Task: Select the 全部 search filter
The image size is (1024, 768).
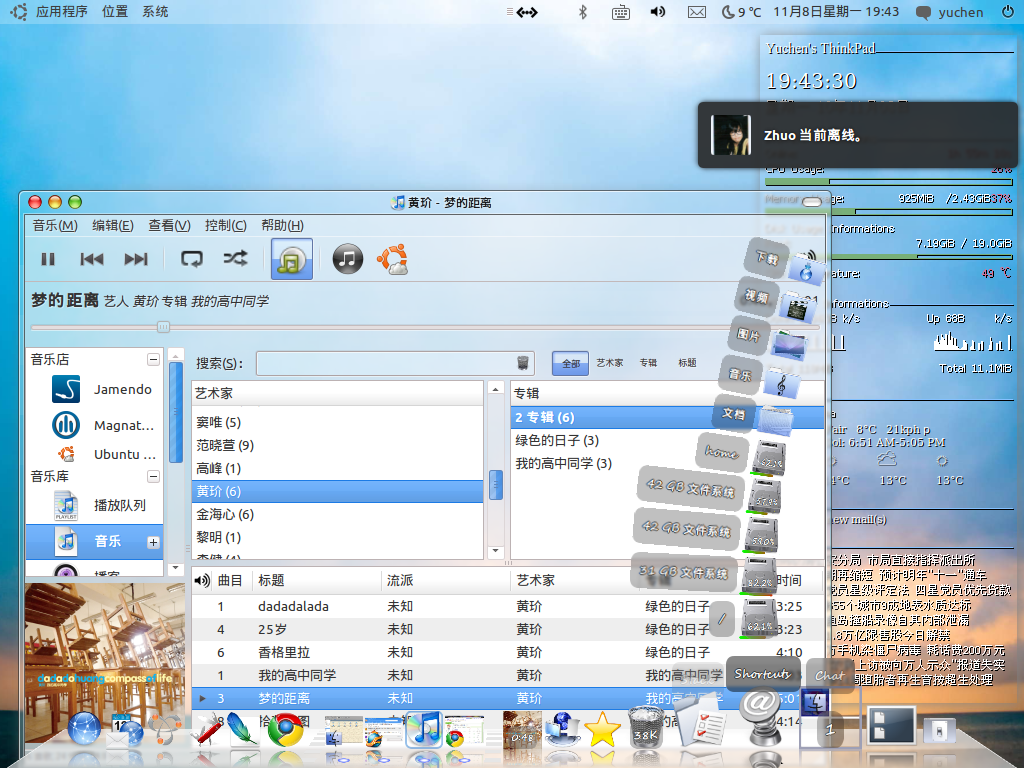Action: point(571,363)
